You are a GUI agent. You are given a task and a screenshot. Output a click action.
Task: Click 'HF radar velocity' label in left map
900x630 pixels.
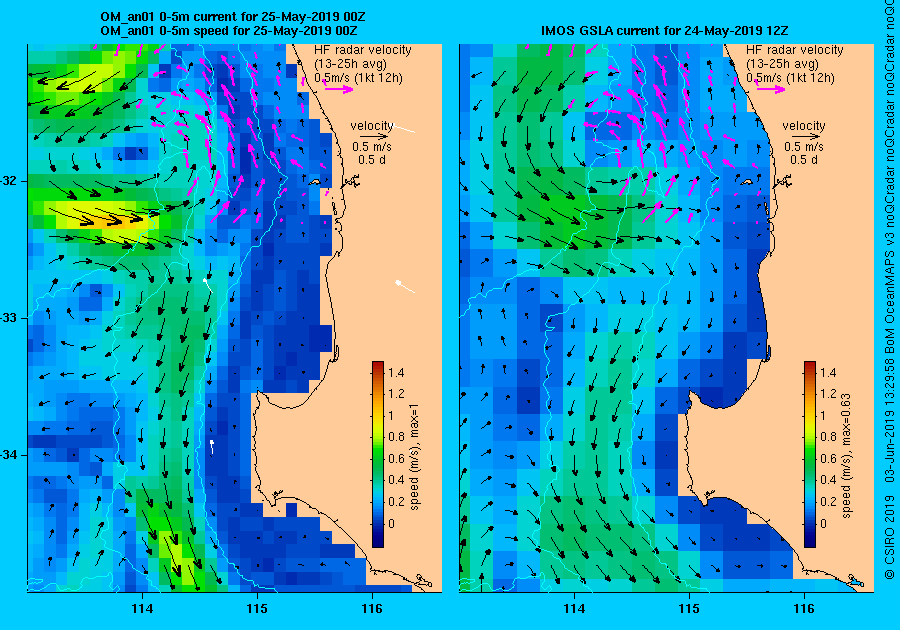click(x=363, y=50)
